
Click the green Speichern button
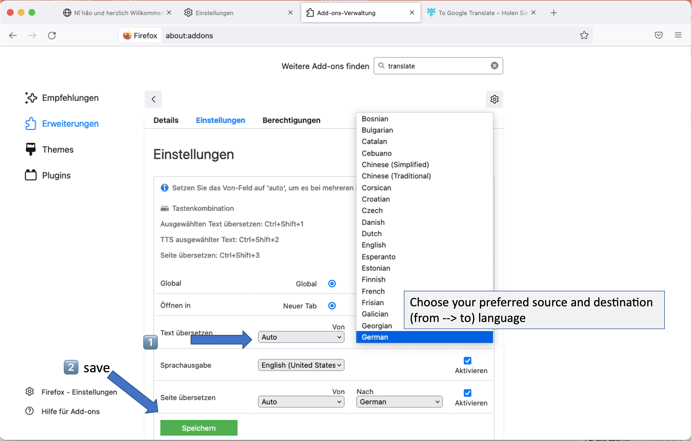click(x=199, y=428)
